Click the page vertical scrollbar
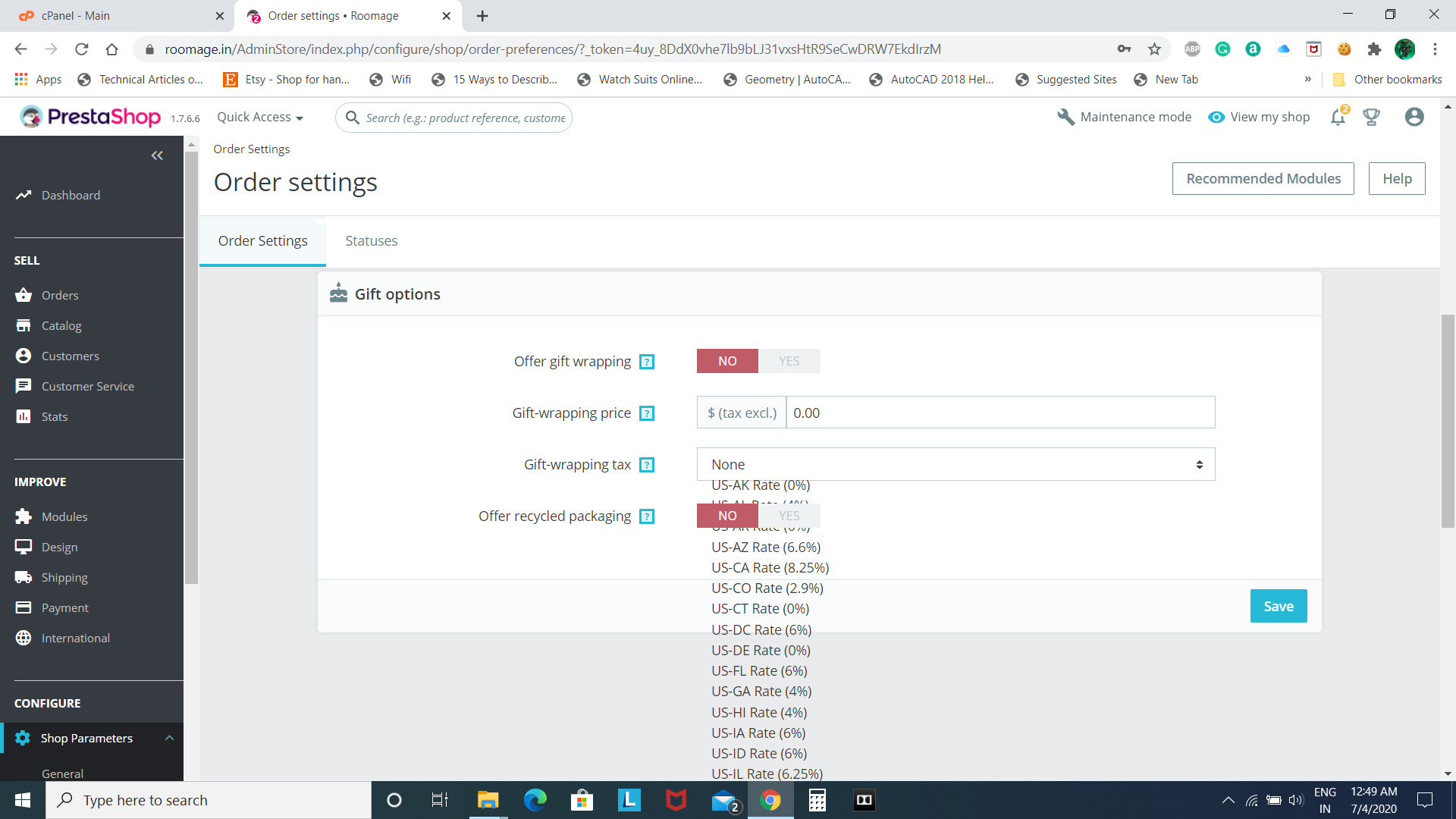 coord(1448,421)
